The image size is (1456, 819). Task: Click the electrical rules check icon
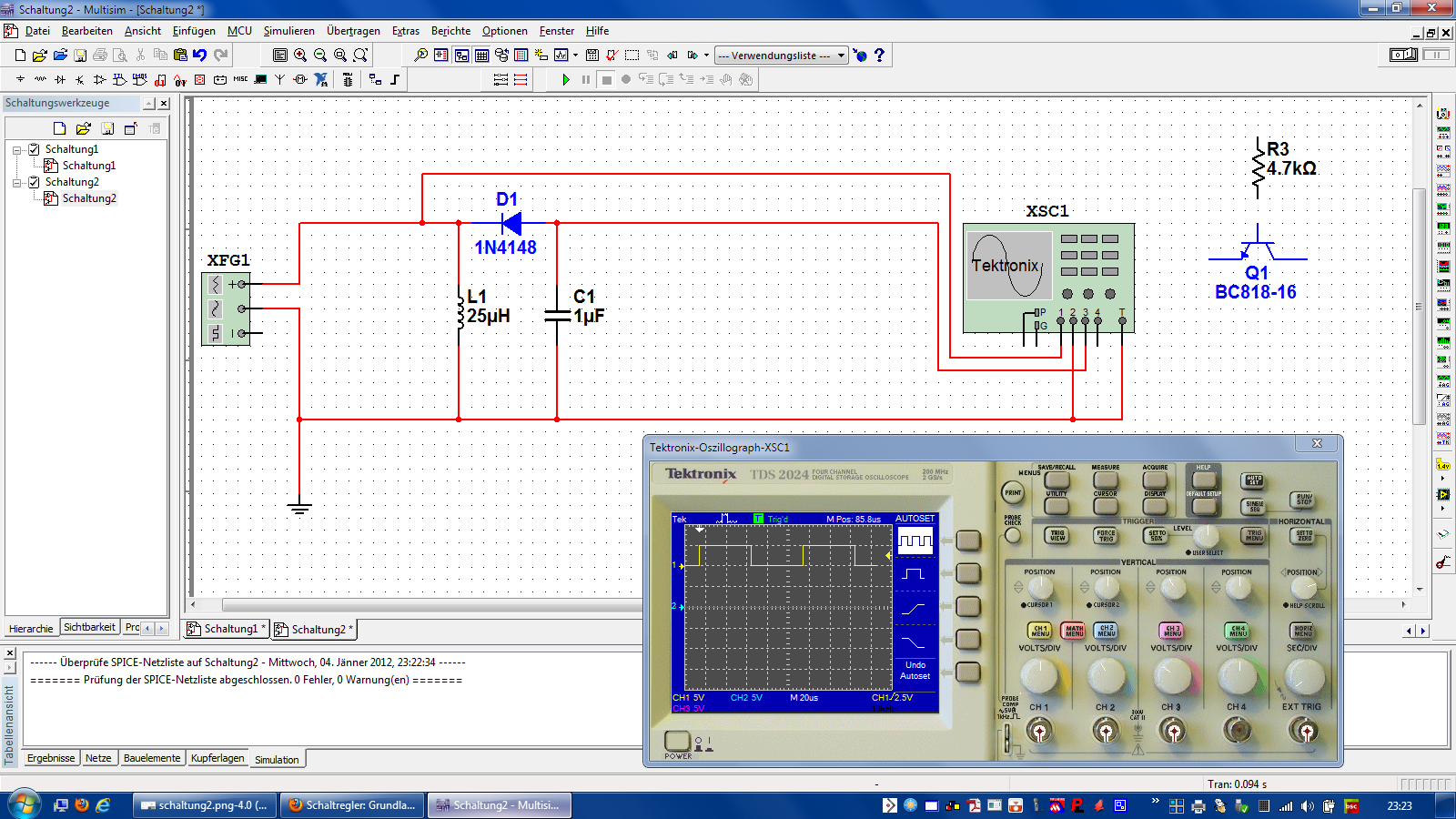[612, 56]
